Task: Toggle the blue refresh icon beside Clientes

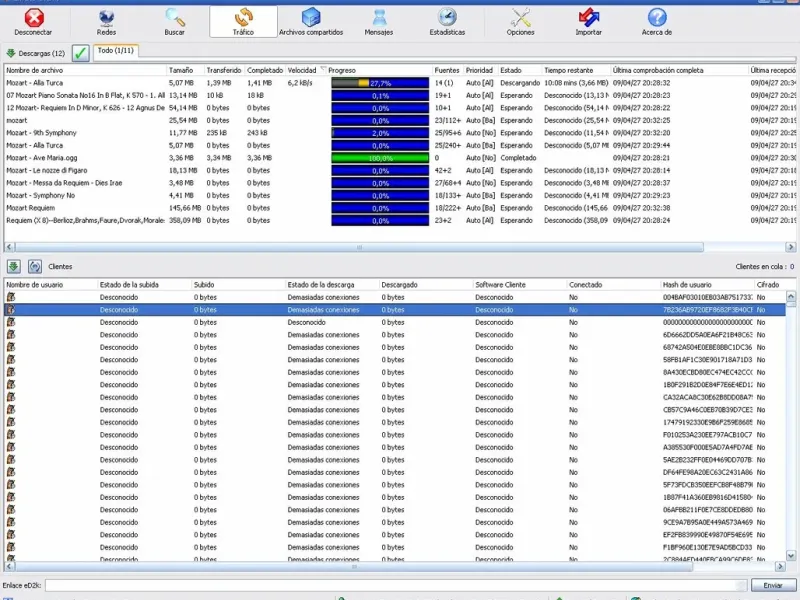Action: click(x=35, y=267)
